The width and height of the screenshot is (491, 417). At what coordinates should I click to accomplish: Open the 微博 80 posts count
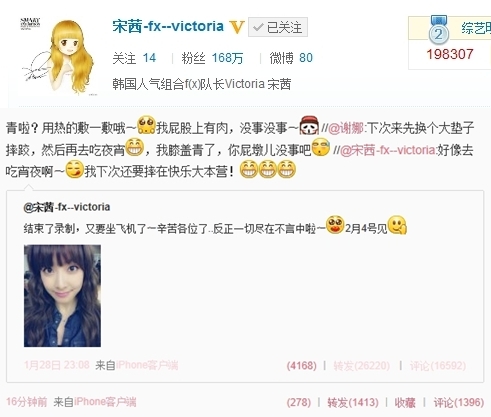coord(291,58)
